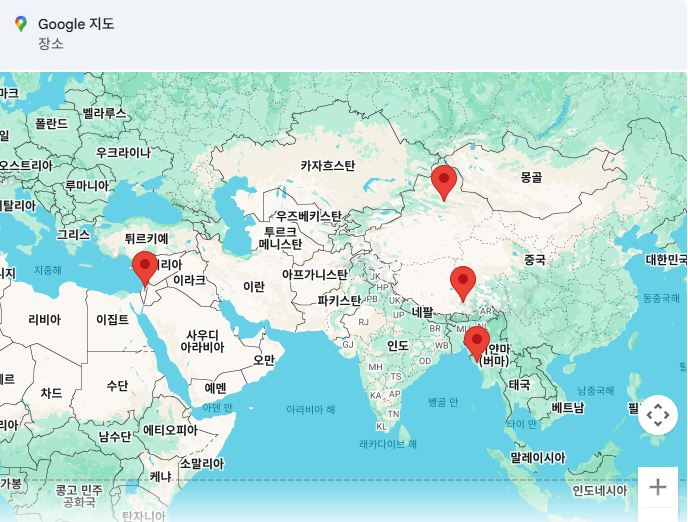The width and height of the screenshot is (688, 522).
Task: Click the 사우디 아라비아 label
Action: pyautogui.click(x=202, y=341)
